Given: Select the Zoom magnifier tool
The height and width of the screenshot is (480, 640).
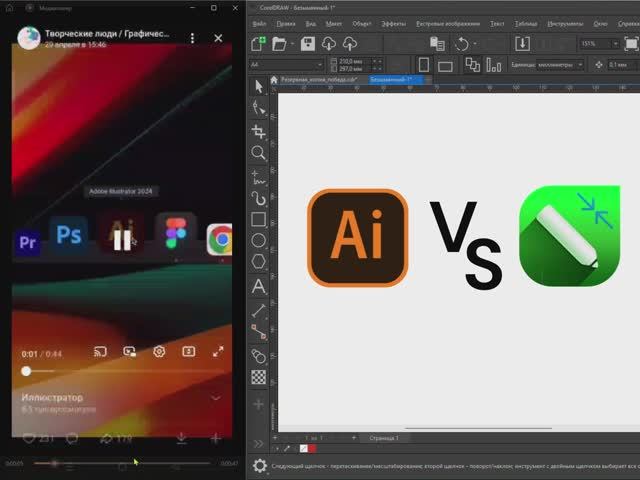Looking at the screenshot, I should (x=258, y=153).
